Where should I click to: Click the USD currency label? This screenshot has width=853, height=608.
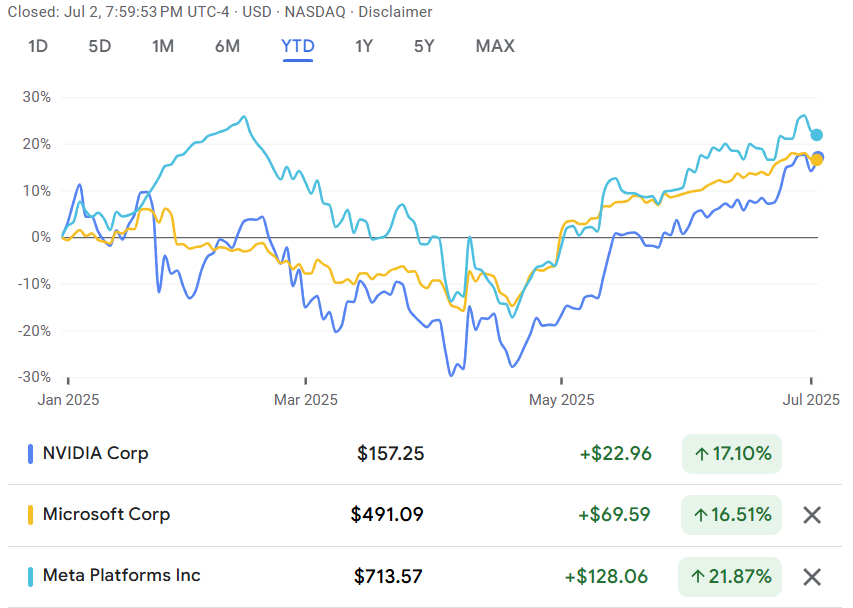(x=257, y=12)
